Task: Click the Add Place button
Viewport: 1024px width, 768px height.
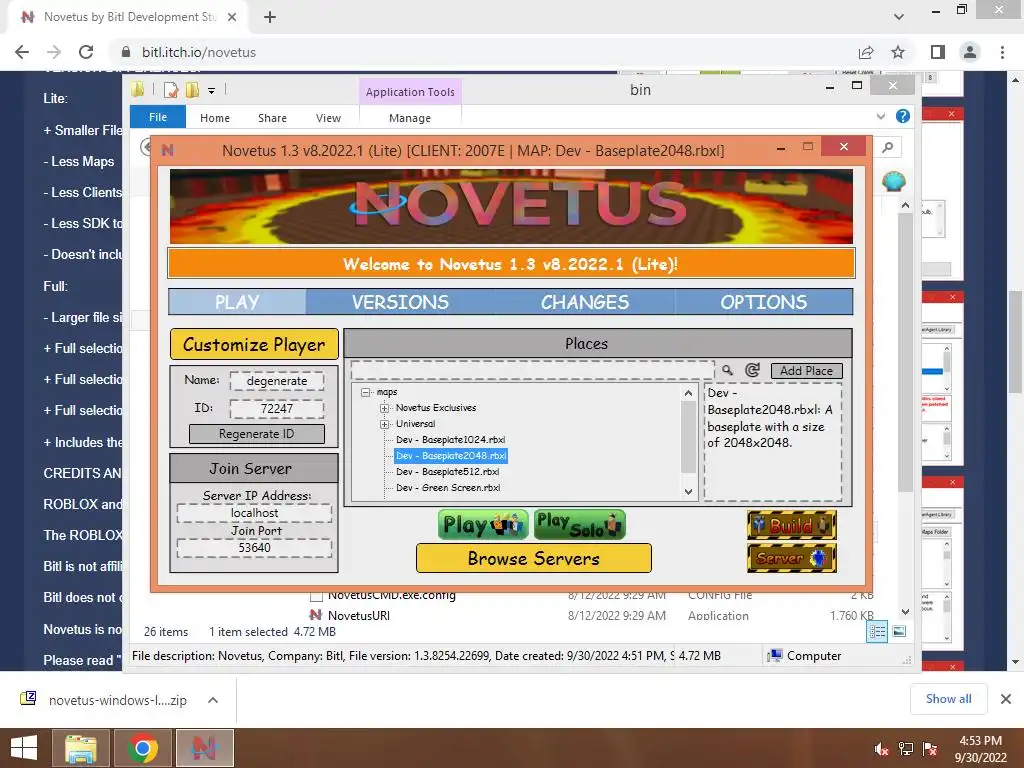Action: (807, 371)
